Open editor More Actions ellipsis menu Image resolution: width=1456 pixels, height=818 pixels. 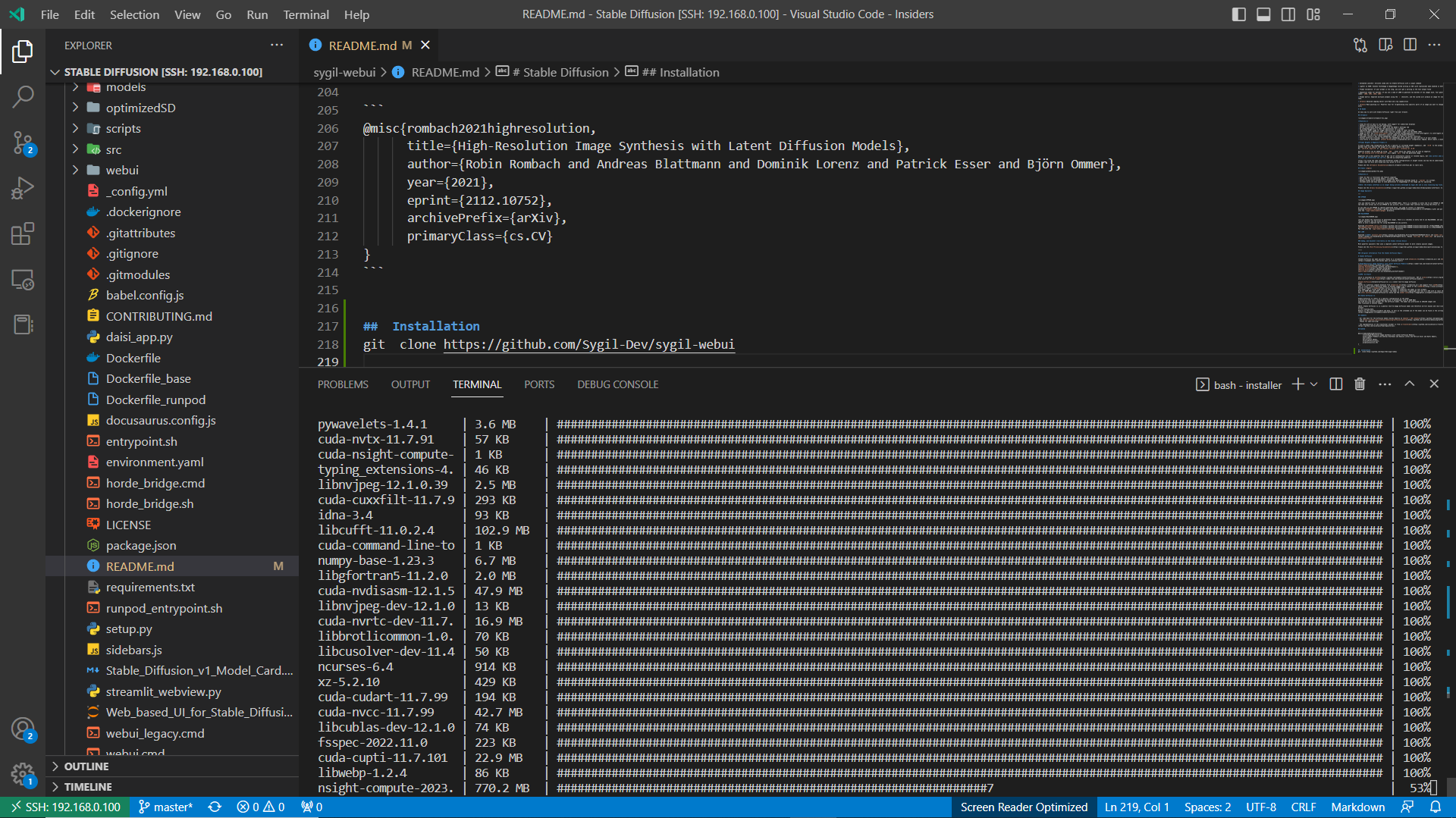coord(1434,45)
